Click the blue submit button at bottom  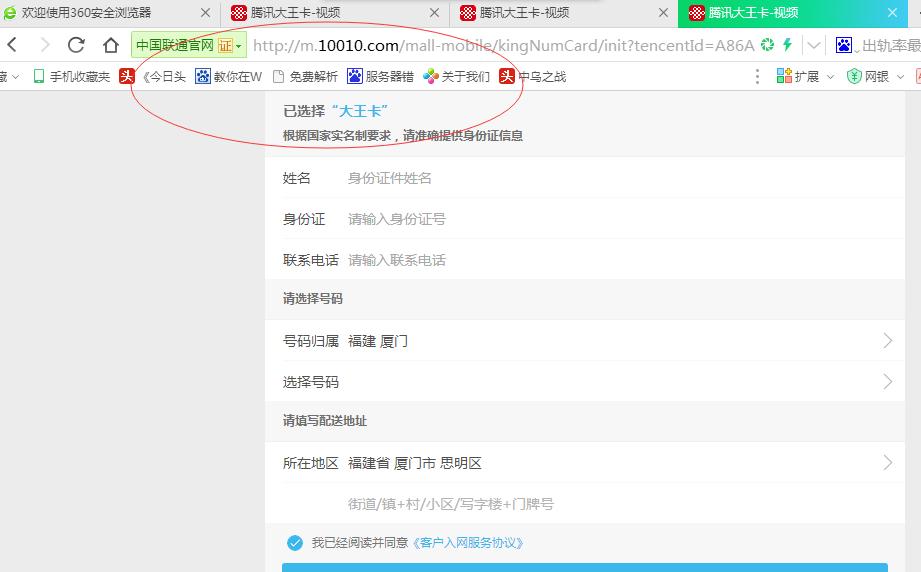pos(584,567)
